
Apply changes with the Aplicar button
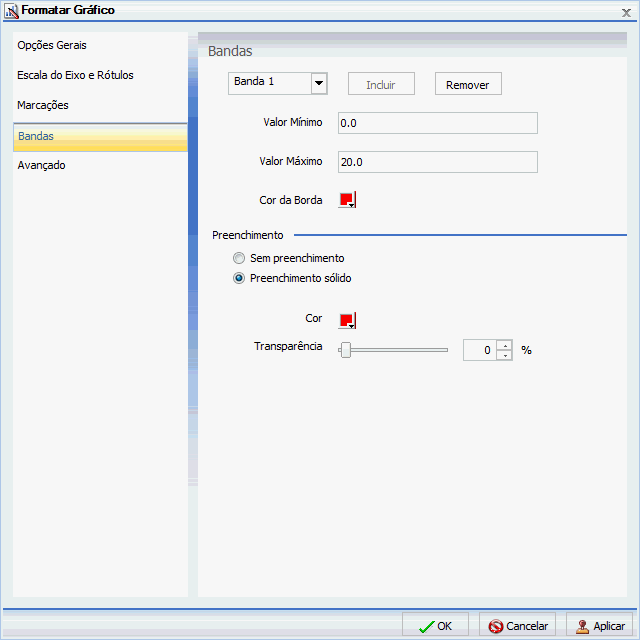coord(601,626)
